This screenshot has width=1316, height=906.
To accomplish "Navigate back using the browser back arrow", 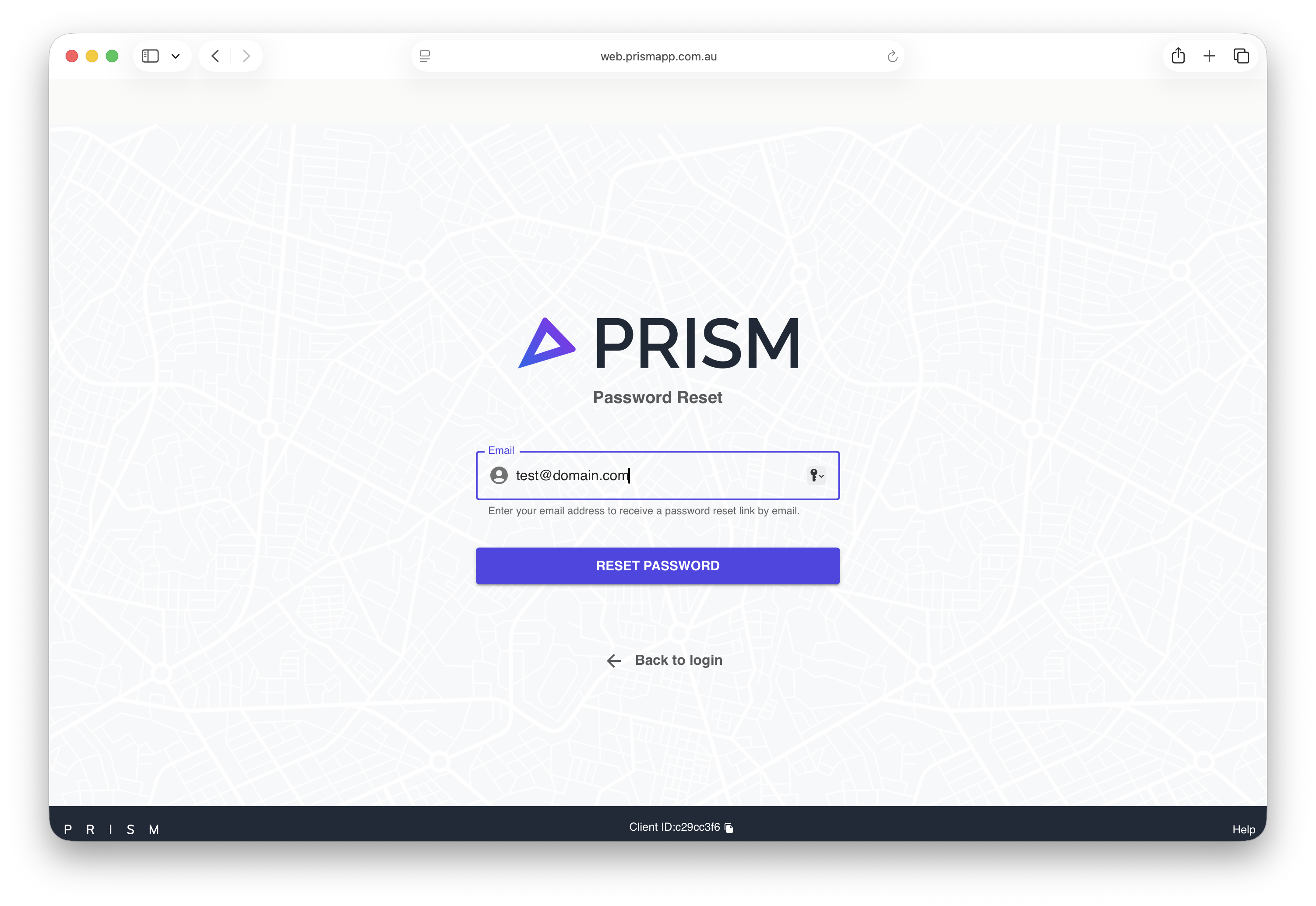I will [215, 56].
